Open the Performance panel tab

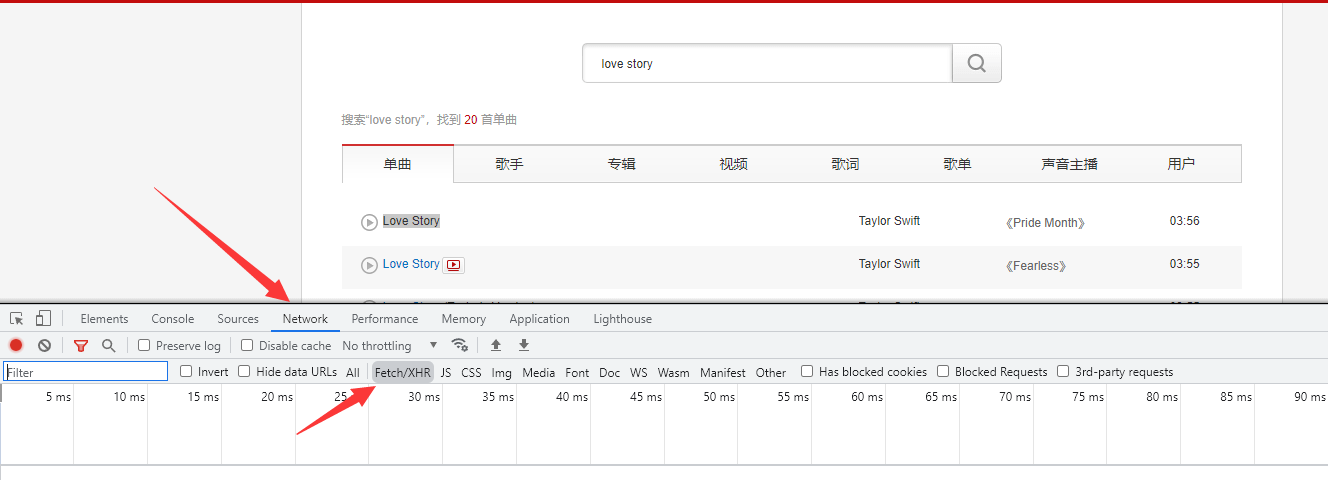pyautogui.click(x=385, y=319)
